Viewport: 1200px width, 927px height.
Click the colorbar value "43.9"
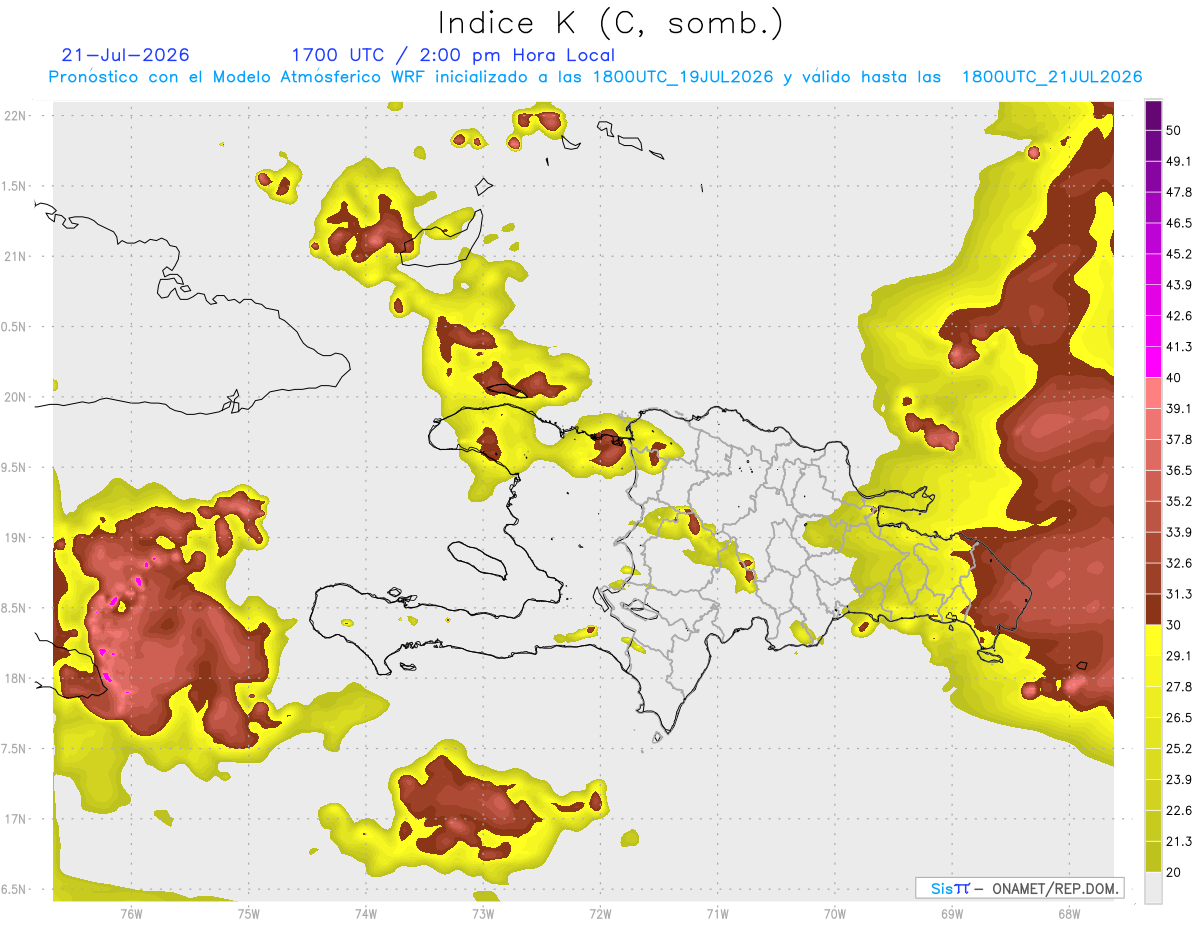tap(1179, 285)
